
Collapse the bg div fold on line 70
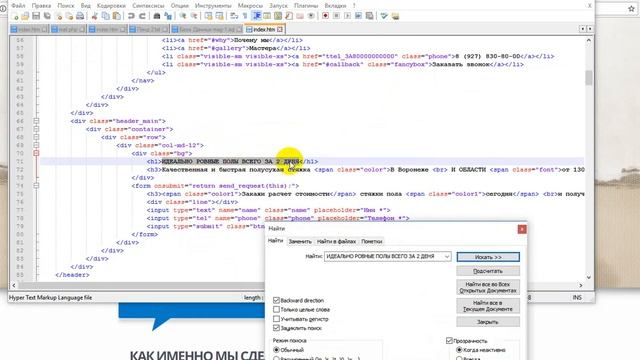click(x=36, y=153)
